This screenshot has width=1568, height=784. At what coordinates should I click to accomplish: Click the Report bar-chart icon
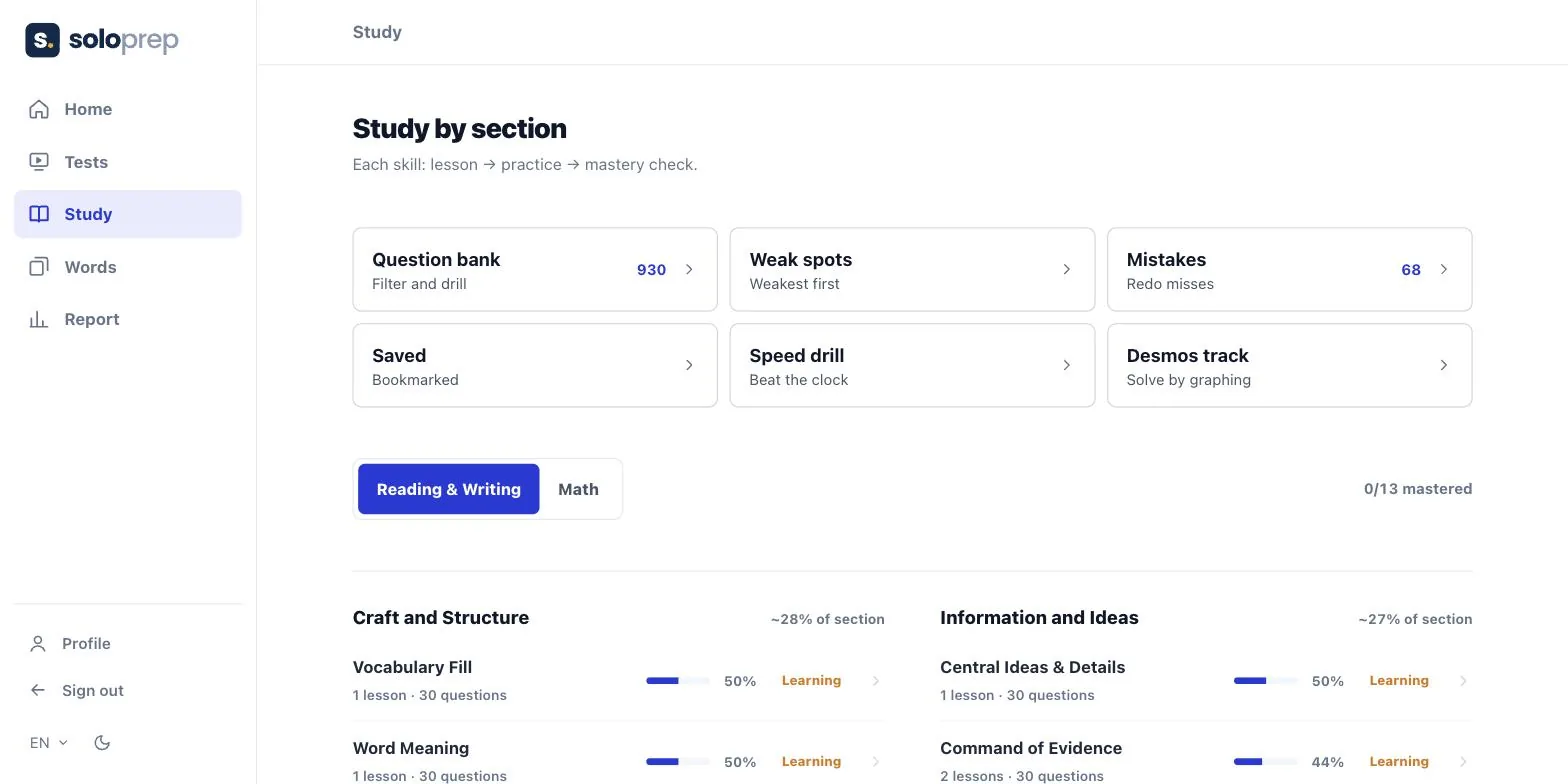point(39,319)
